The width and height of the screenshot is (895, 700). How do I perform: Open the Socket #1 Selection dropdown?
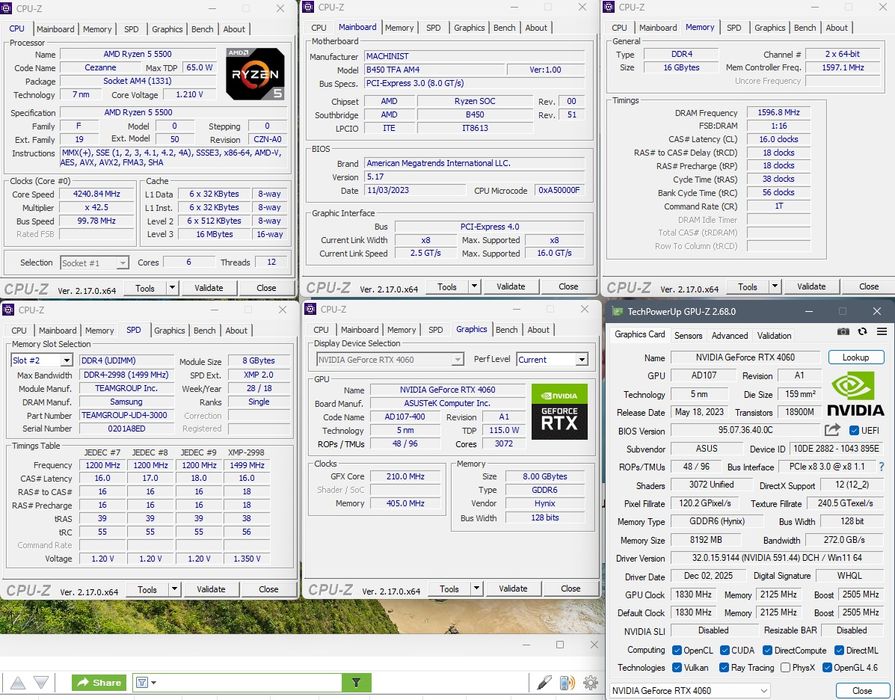click(x=94, y=263)
